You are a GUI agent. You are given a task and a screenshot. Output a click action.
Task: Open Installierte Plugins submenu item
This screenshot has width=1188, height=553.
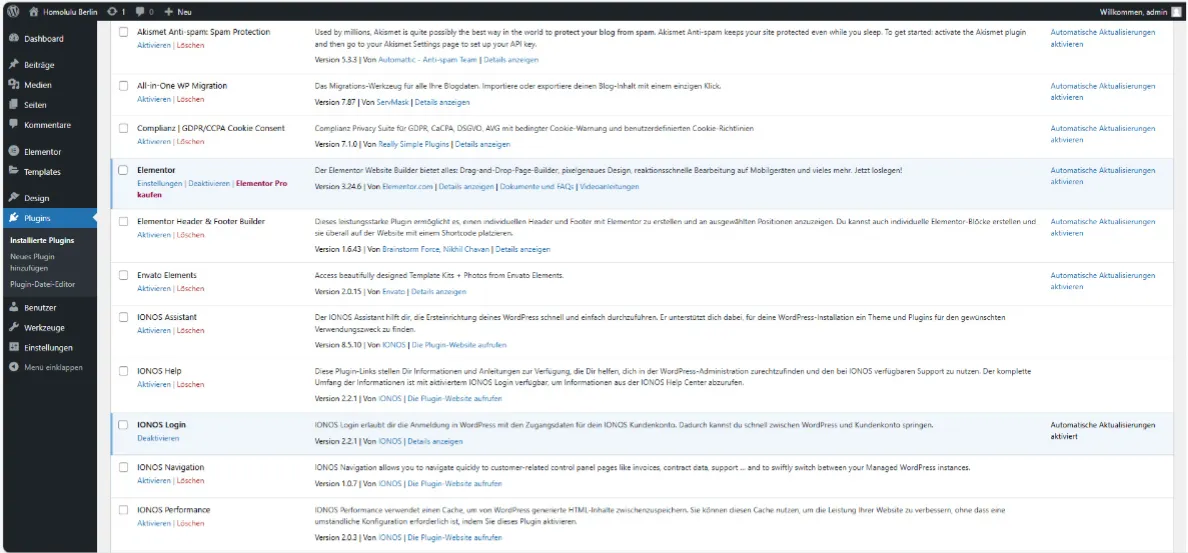[42, 241]
